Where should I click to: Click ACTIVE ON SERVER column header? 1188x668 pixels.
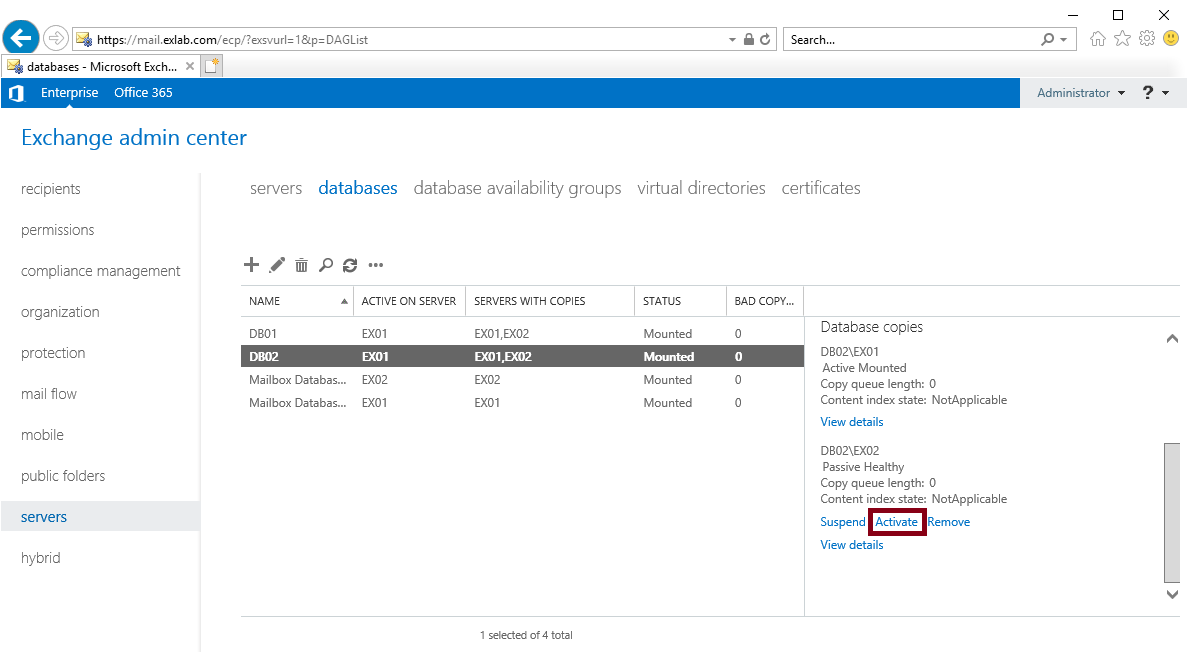[408, 301]
